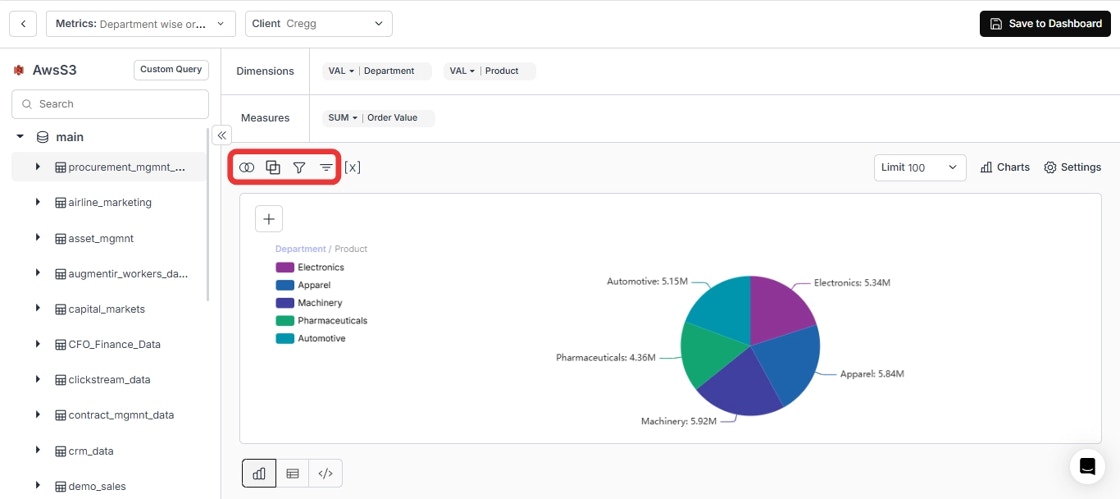Expand the CFO_Finance_Data table

[x=38, y=344]
